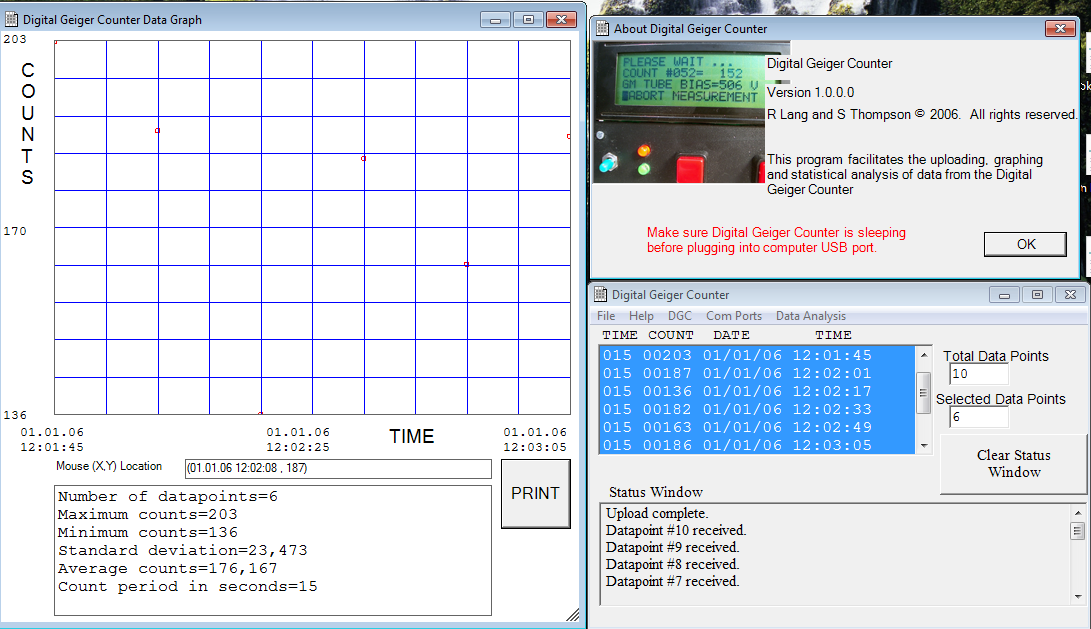The width and height of the screenshot is (1091, 629).
Task: Click the graph data point near count 187
Action: (x=157, y=131)
